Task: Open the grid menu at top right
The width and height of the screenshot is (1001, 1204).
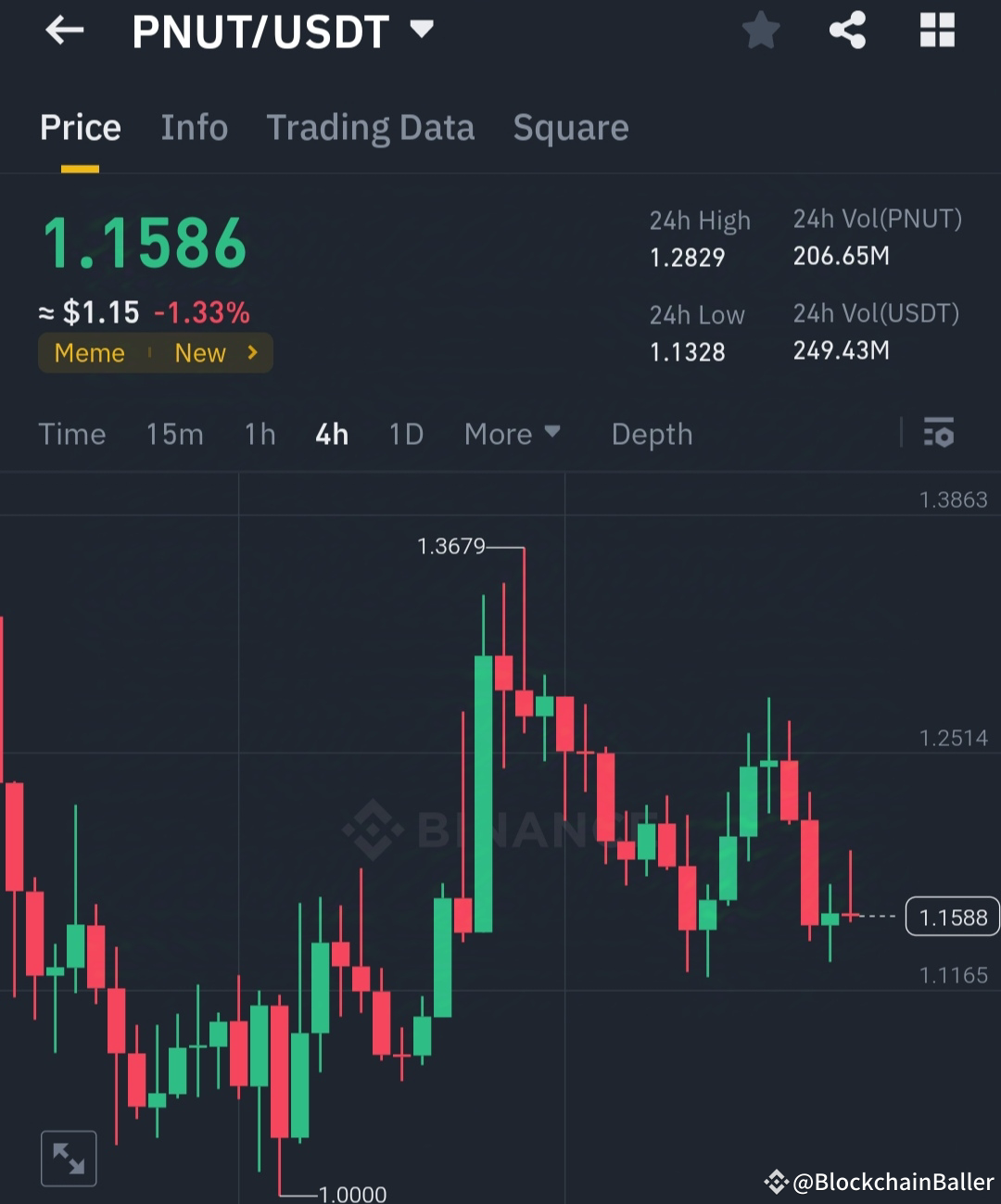Action: coord(936,31)
